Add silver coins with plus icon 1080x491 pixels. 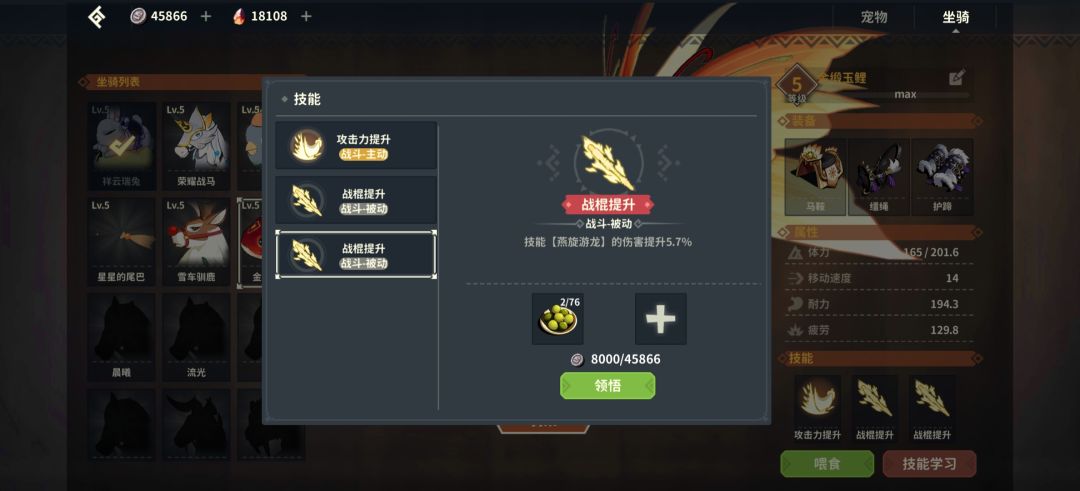point(205,16)
